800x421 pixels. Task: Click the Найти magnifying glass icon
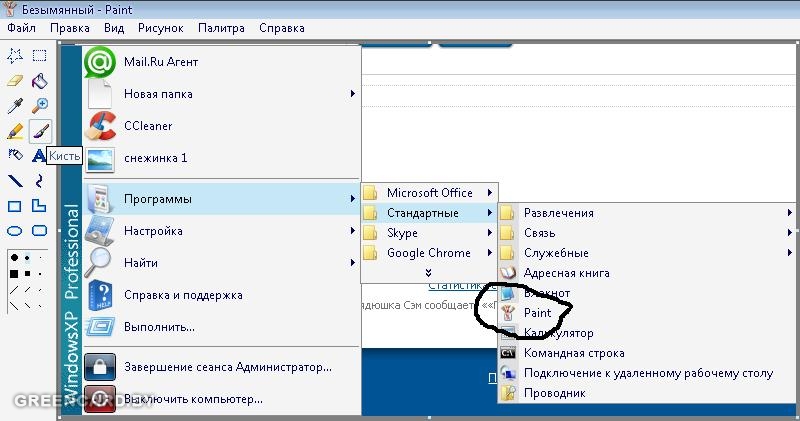click(x=98, y=262)
